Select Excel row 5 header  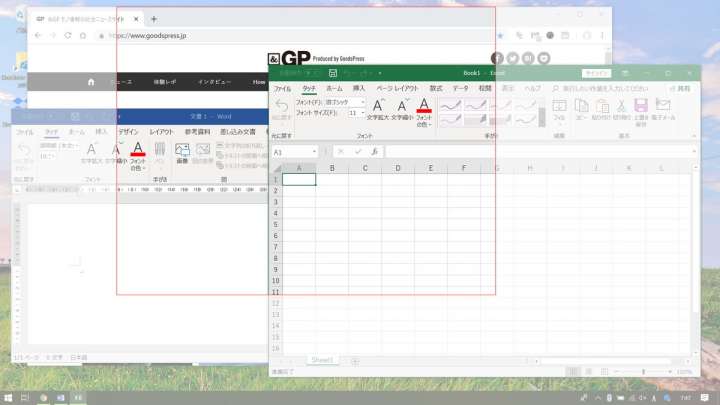click(x=276, y=225)
